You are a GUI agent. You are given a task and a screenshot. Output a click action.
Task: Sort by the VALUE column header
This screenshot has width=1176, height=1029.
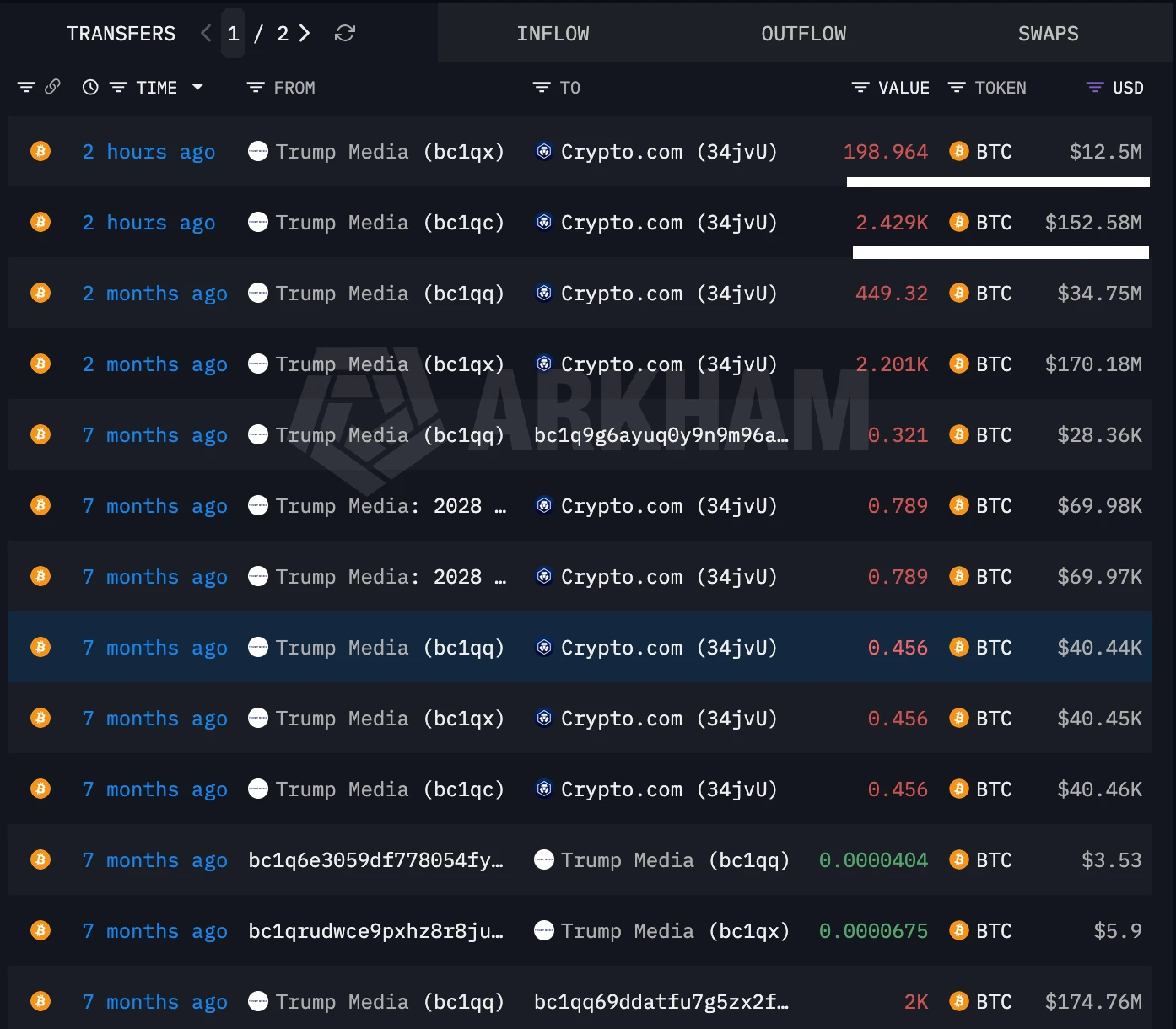pos(904,88)
